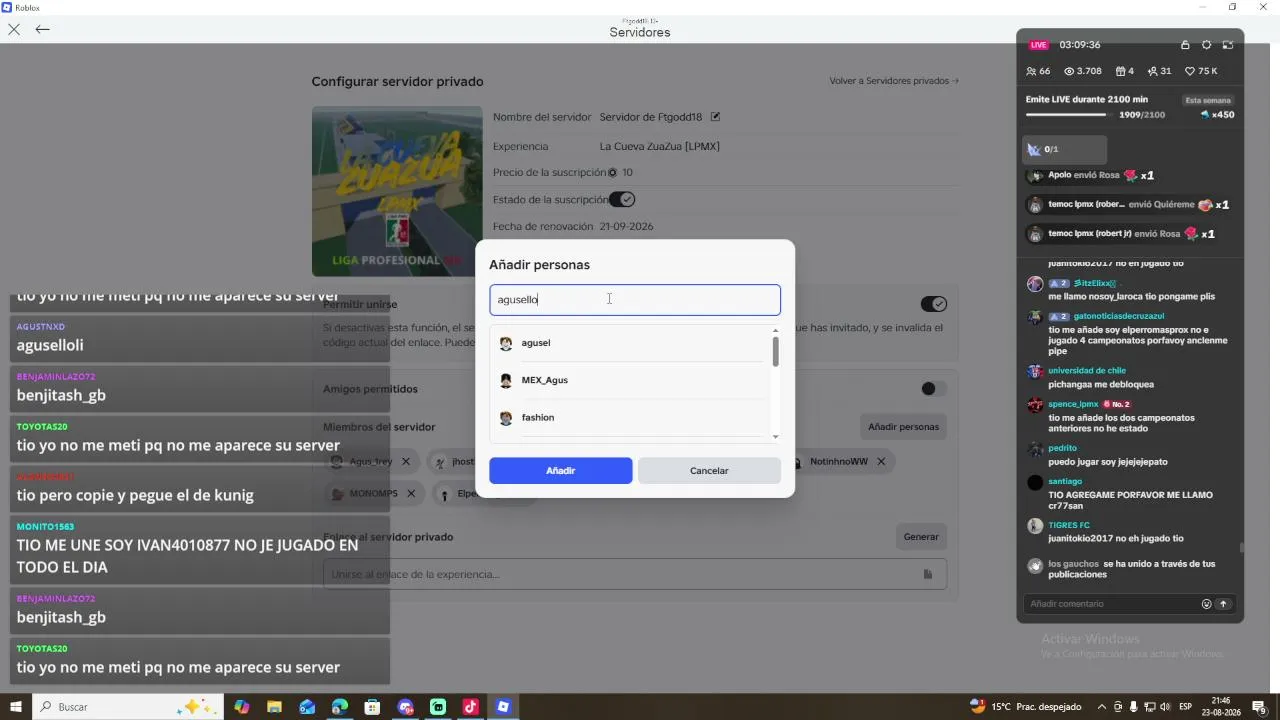
Task: Open the emoji picker in comment box
Action: 1206,604
